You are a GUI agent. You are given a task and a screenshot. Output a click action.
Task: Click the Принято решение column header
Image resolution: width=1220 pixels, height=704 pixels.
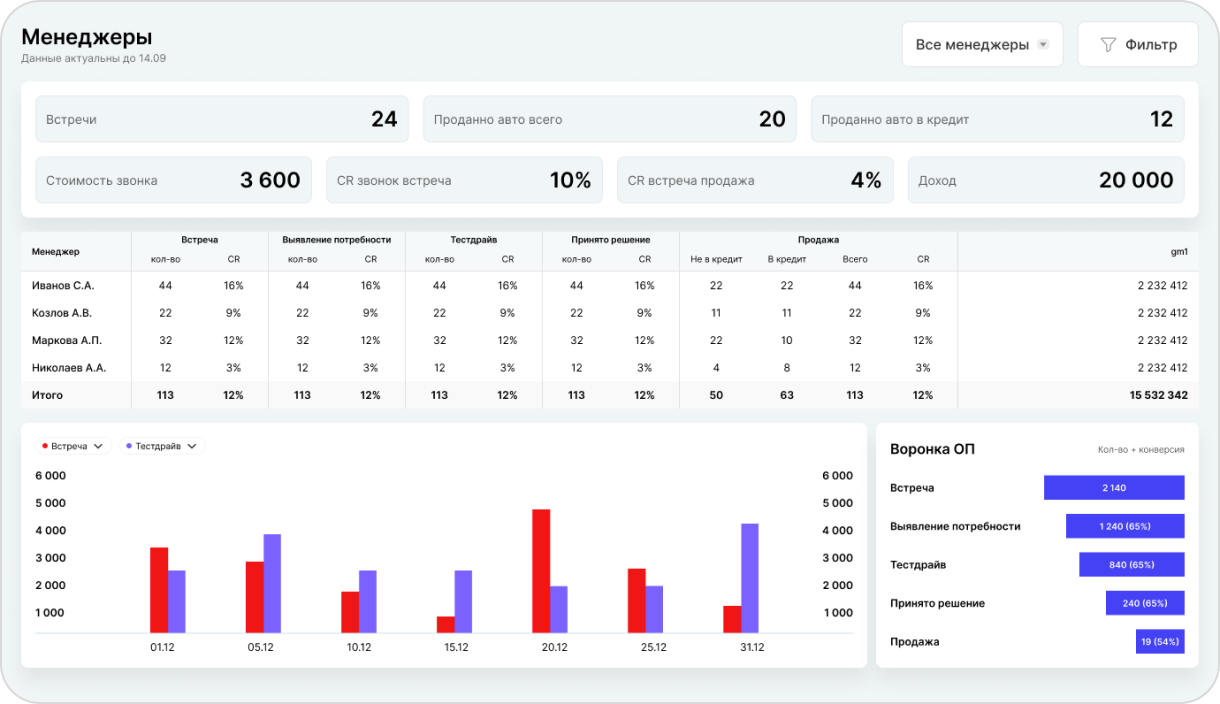611,240
